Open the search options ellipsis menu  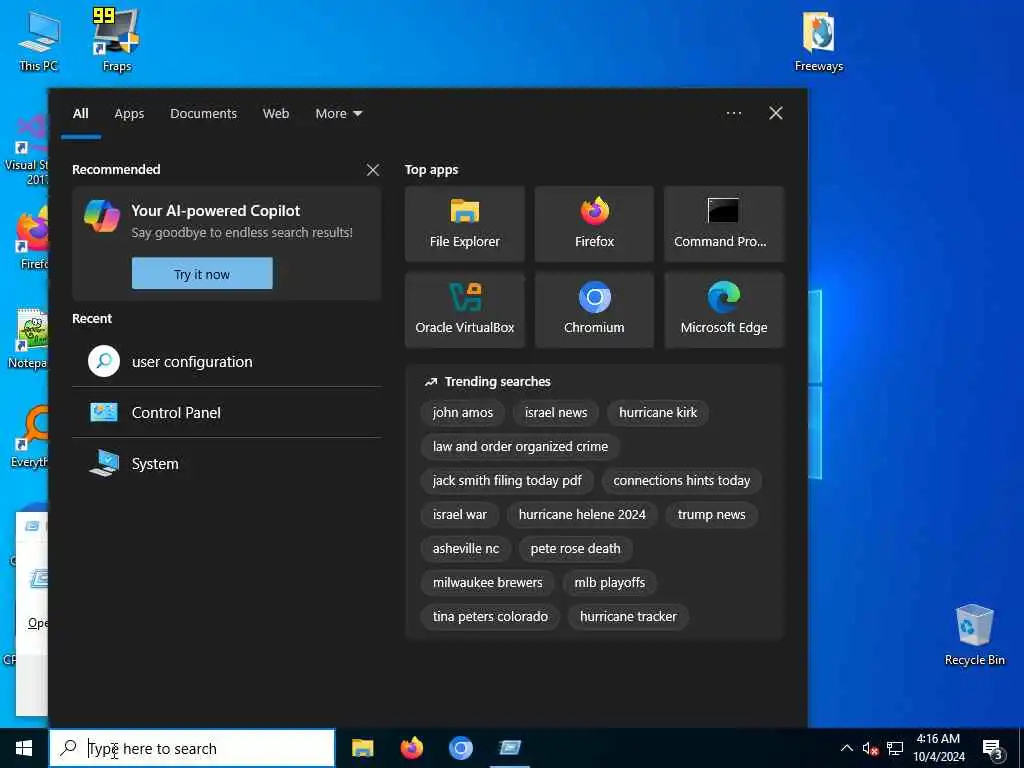point(733,114)
